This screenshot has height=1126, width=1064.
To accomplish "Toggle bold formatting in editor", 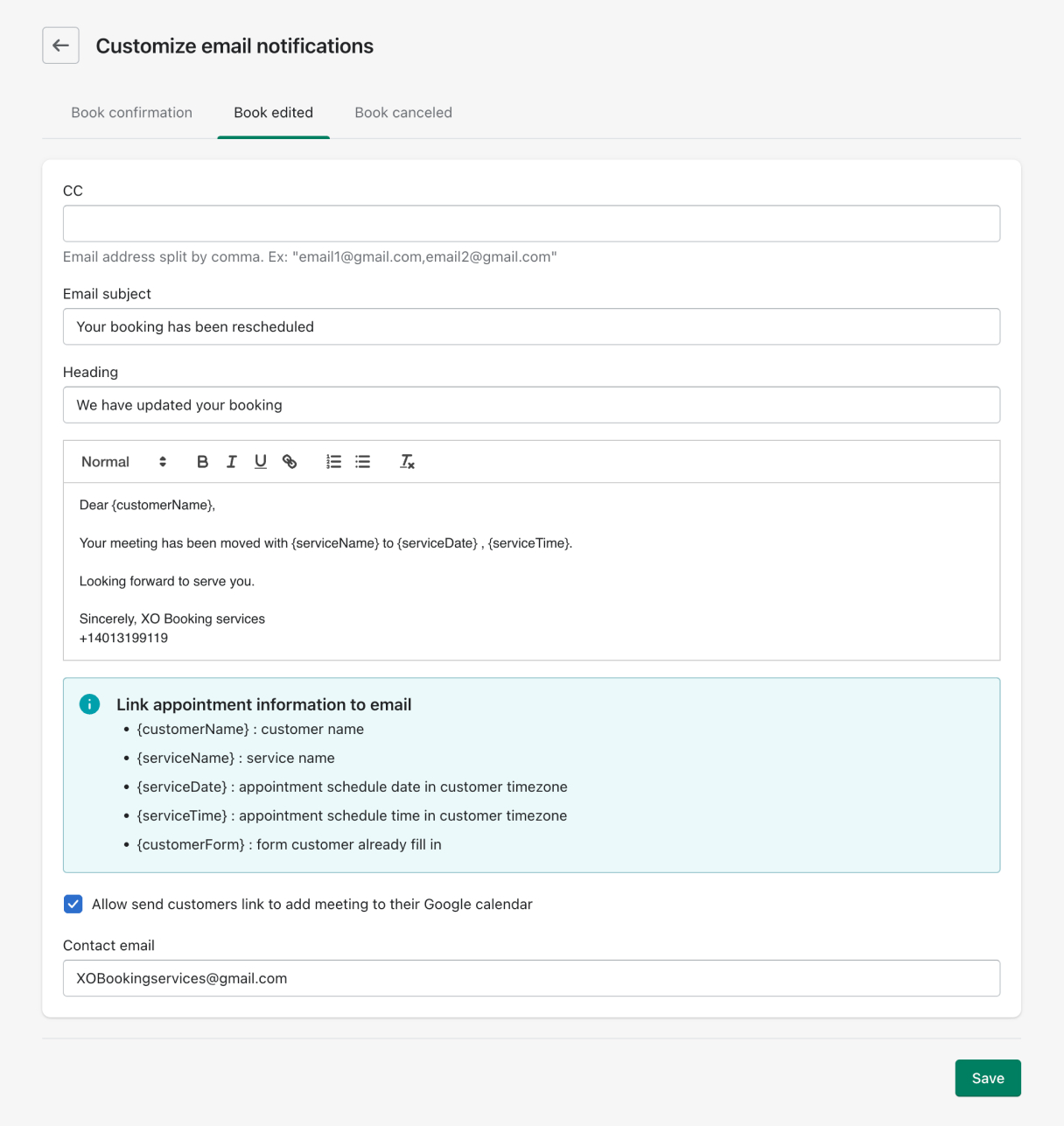I will tap(202, 462).
